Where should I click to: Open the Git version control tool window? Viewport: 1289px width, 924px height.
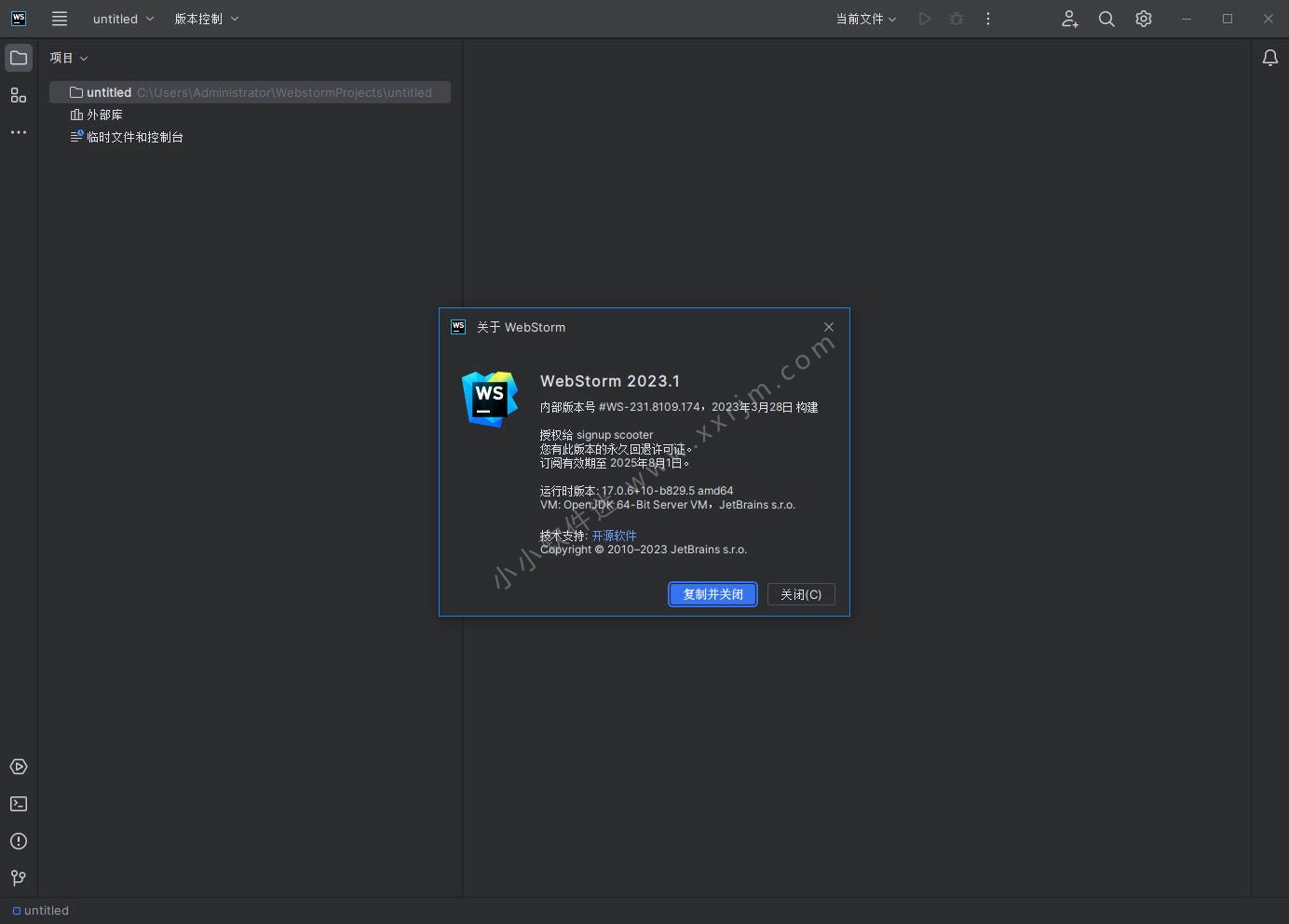click(x=19, y=877)
